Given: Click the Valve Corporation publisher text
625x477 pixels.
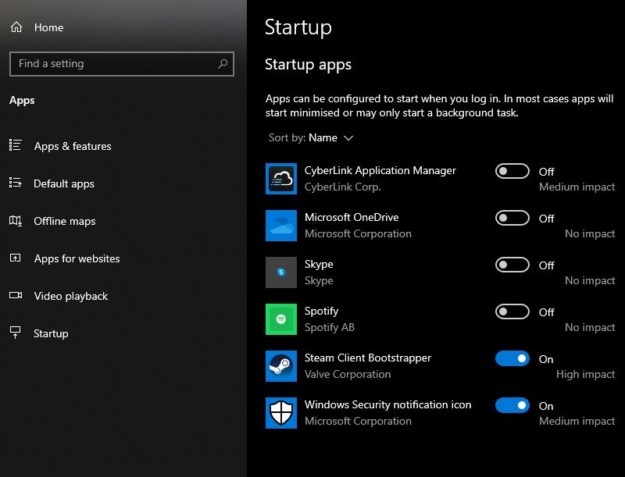Looking at the screenshot, I should pyautogui.click(x=348, y=374).
